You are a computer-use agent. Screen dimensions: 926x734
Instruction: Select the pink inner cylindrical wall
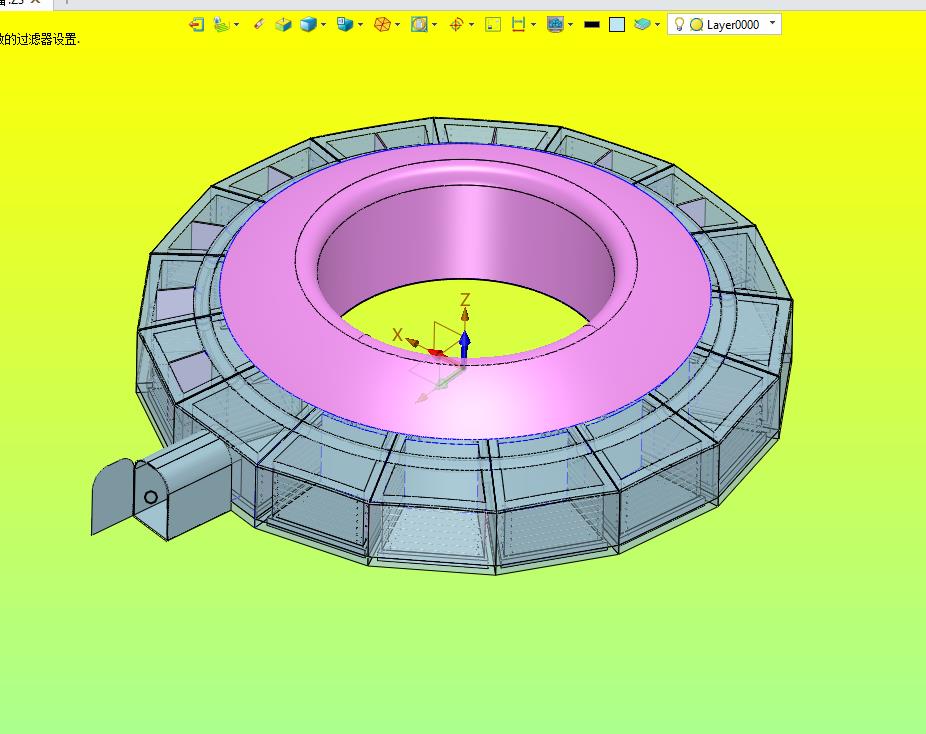pos(467,236)
